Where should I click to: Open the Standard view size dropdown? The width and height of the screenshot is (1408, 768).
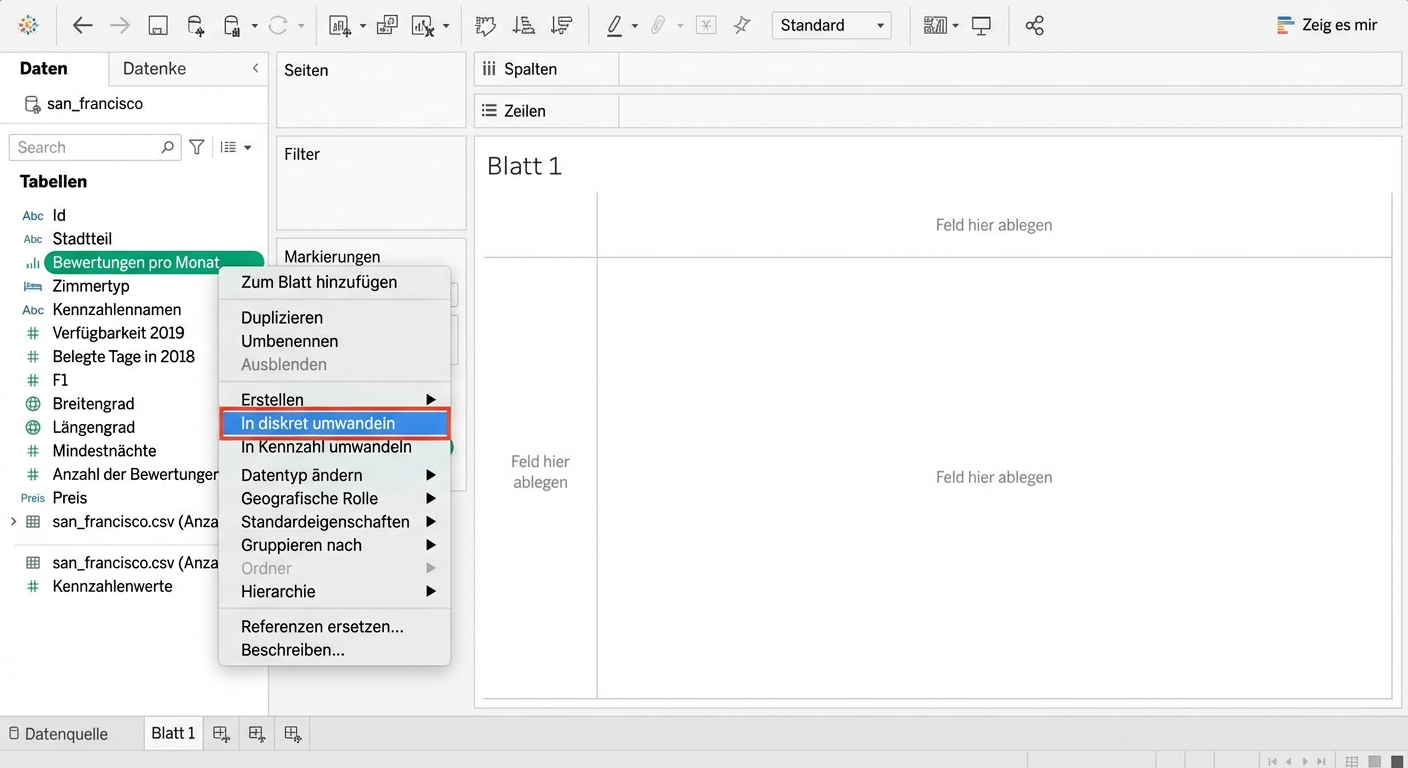[831, 26]
